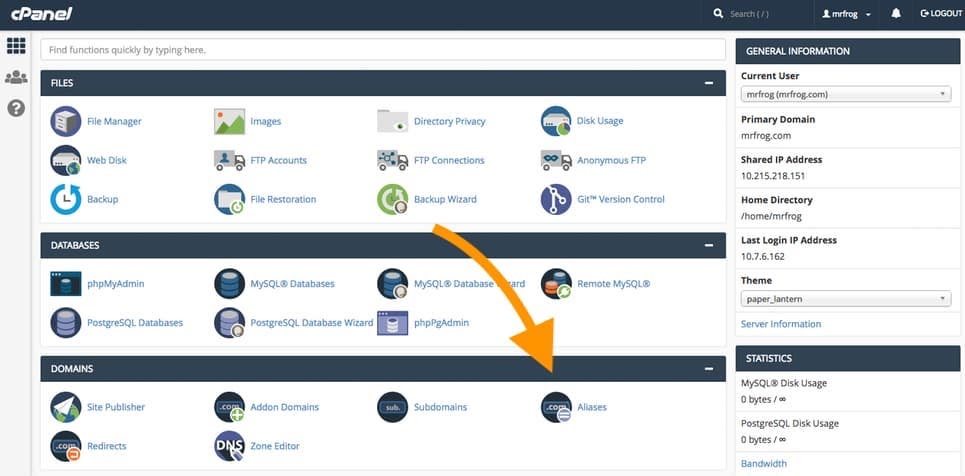Click the home directory /home/mrfrog

coord(772,216)
